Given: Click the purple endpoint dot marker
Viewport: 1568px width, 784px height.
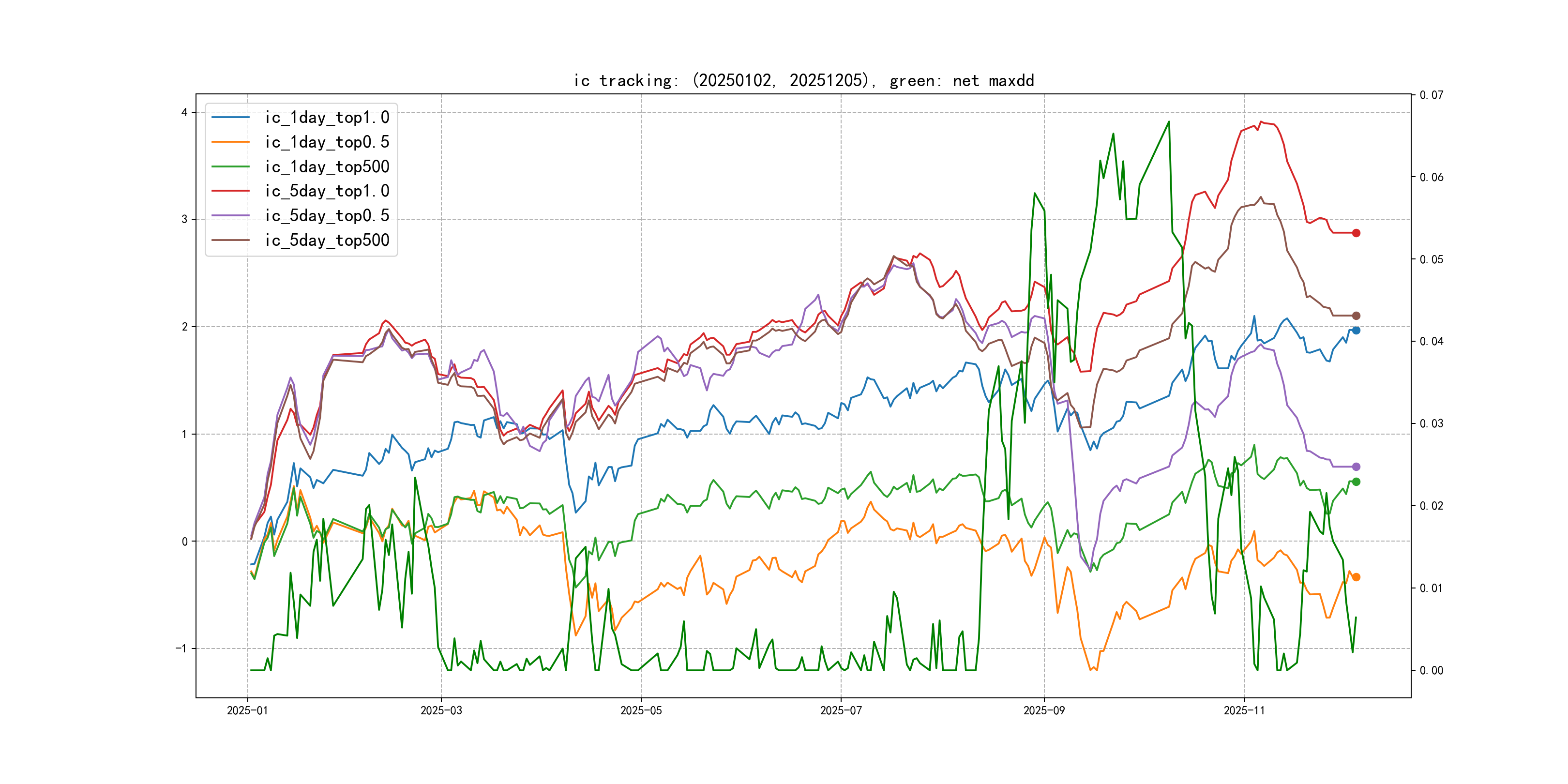Looking at the screenshot, I should coord(1356,467).
